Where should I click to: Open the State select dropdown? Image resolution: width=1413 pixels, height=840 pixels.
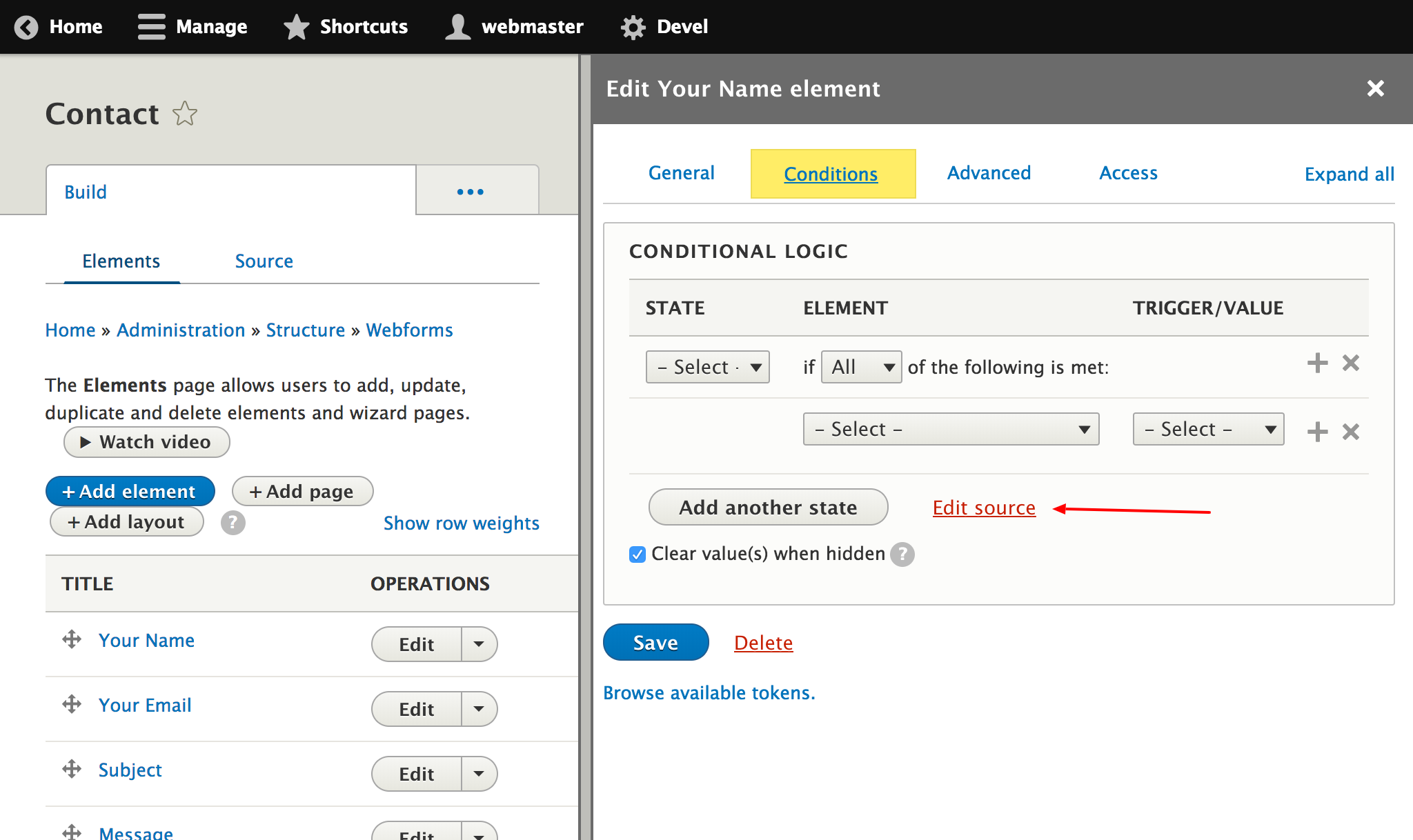coord(707,367)
